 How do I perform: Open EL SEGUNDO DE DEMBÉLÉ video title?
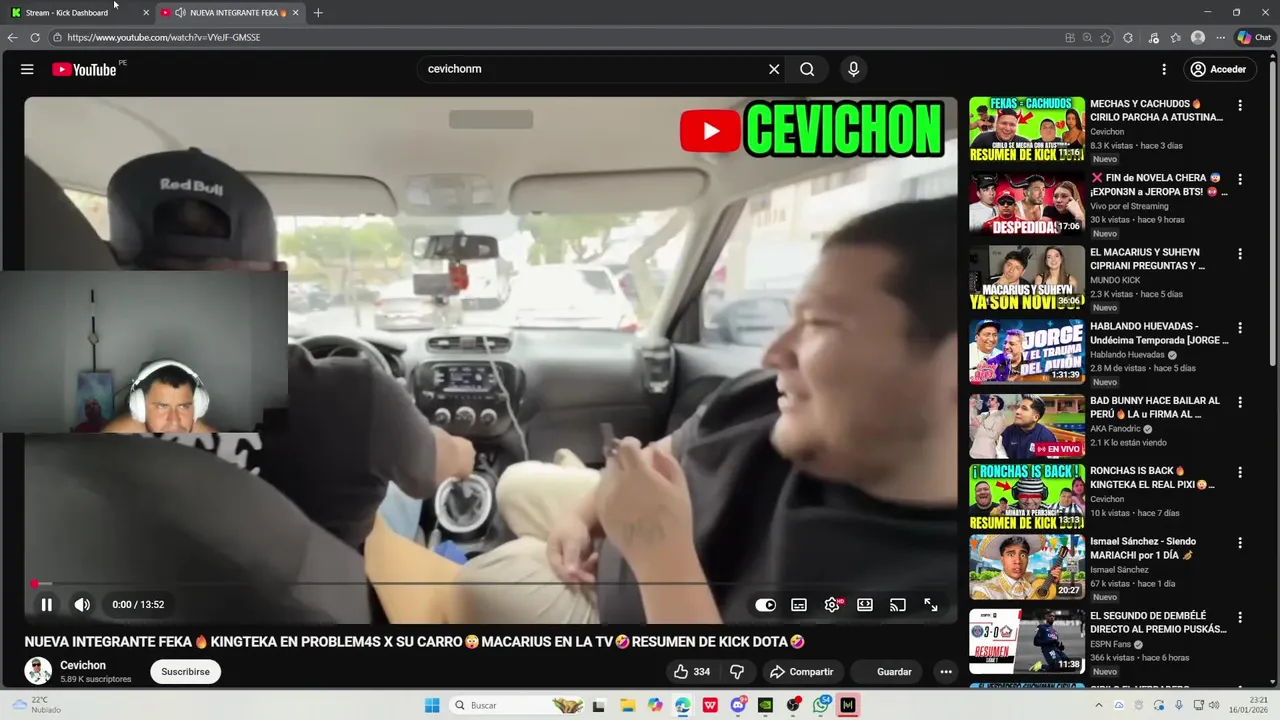pyautogui.click(x=1158, y=622)
